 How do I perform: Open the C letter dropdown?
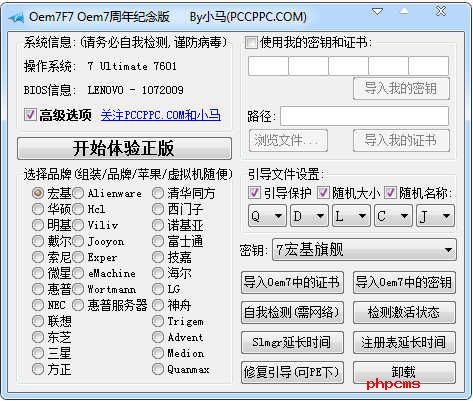tap(393, 216)
